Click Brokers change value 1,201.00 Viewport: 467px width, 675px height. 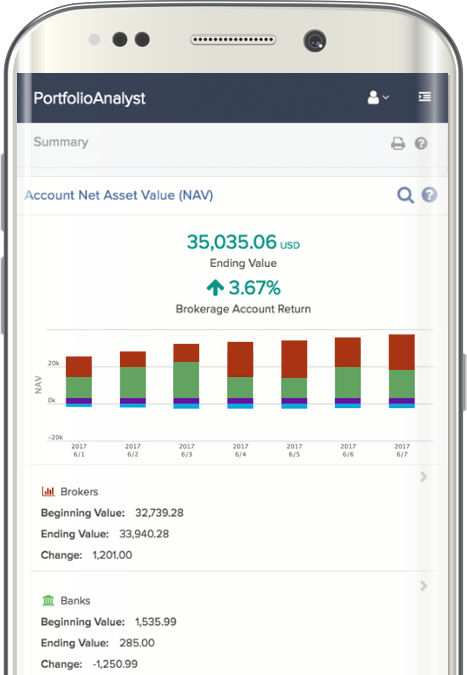[x=112, y=555]
